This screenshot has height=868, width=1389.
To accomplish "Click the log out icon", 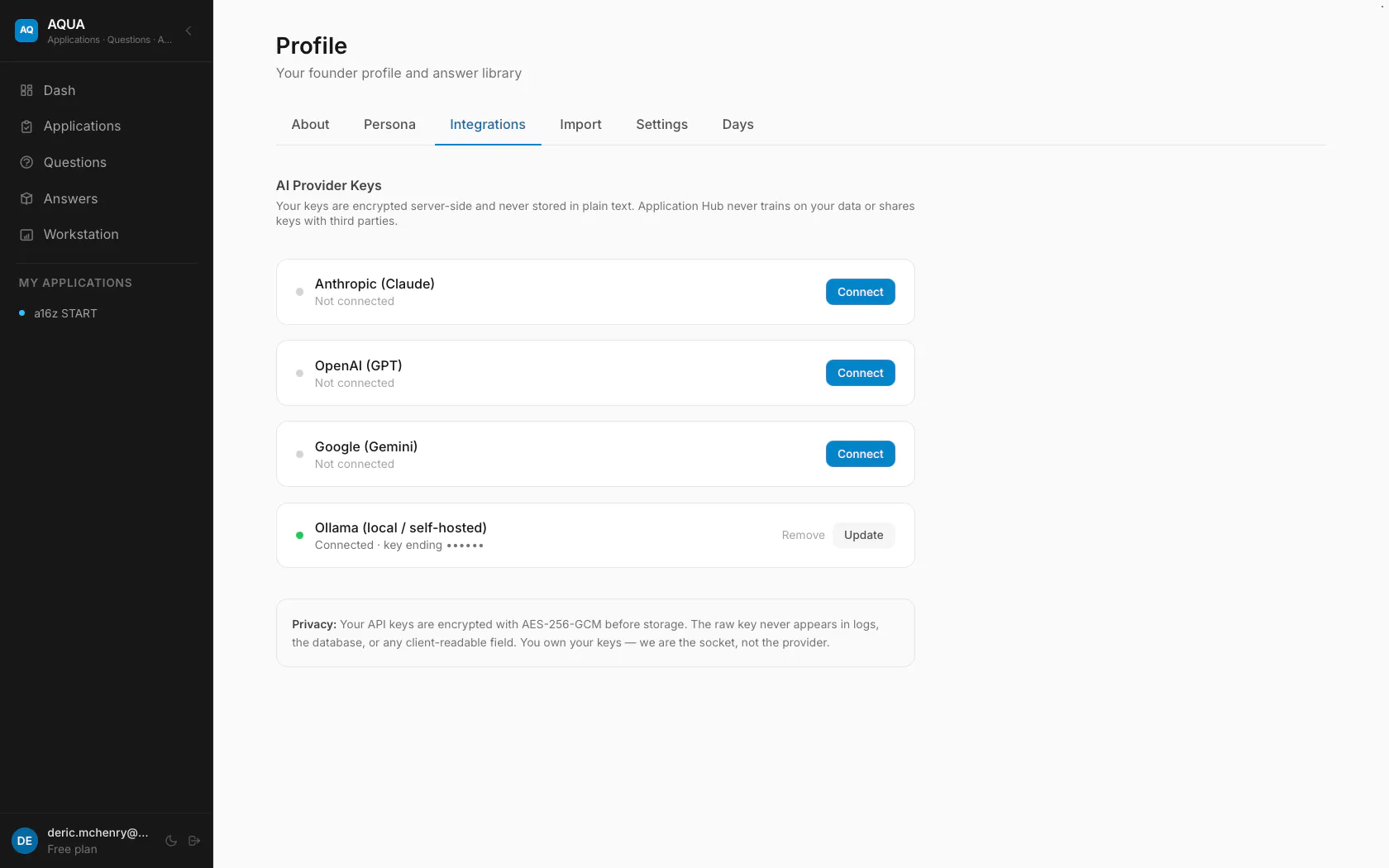I will [194, 841].
